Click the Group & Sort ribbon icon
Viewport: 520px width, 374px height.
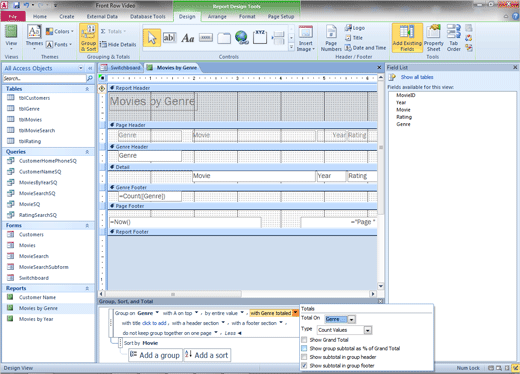click(88, 38)
